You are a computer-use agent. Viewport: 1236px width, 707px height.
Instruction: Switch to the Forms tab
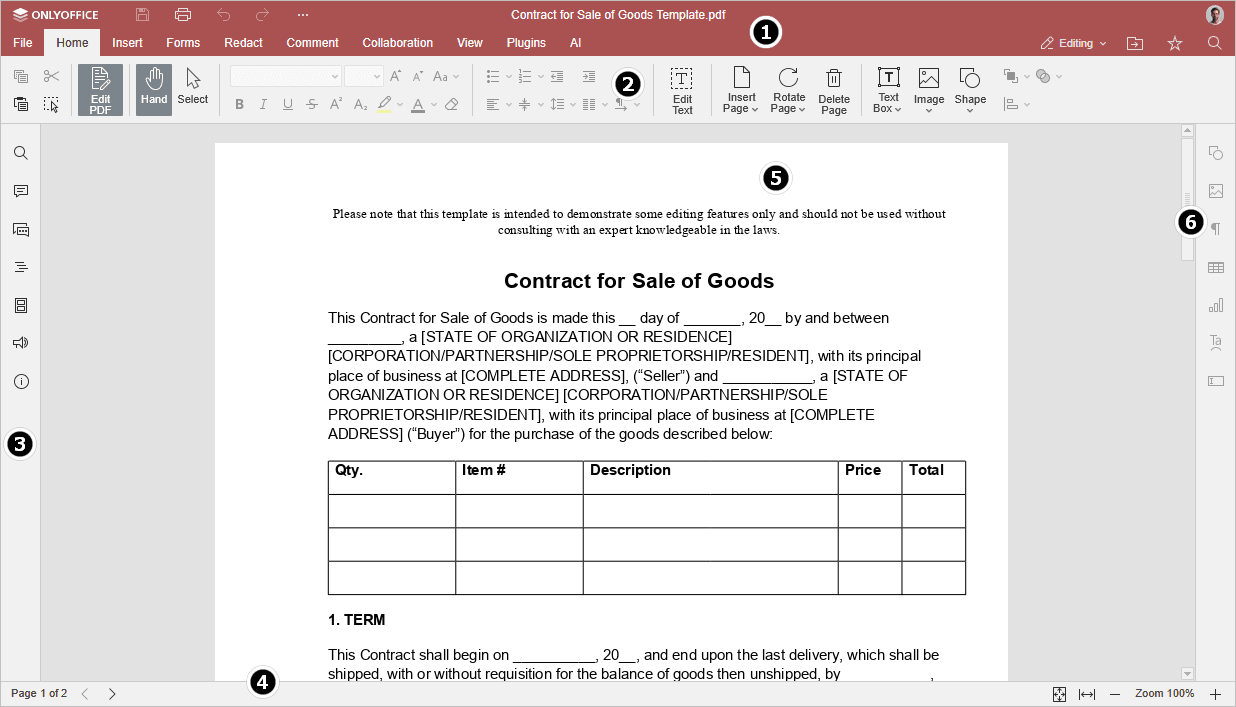(183, 43)
